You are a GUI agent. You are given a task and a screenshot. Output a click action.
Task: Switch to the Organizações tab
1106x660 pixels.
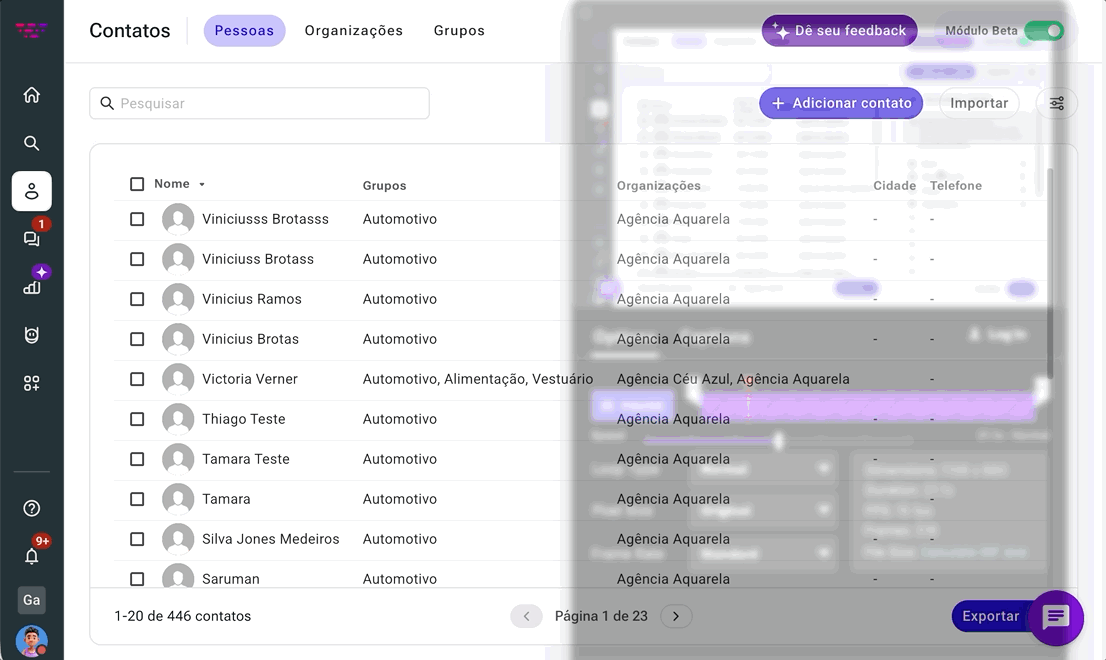(353, 31)
